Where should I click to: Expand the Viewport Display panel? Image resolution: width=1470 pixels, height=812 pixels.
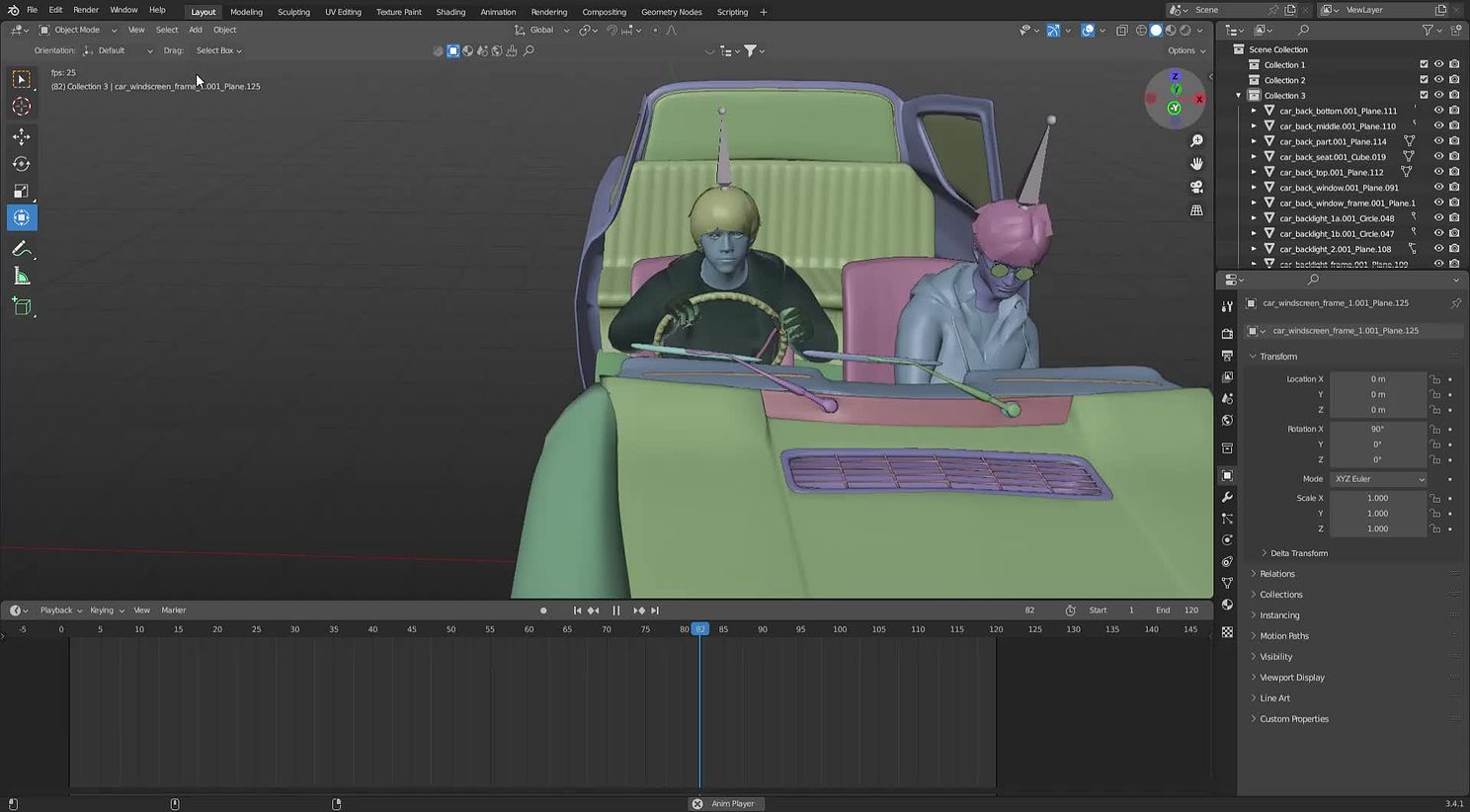click(1291, 678)
